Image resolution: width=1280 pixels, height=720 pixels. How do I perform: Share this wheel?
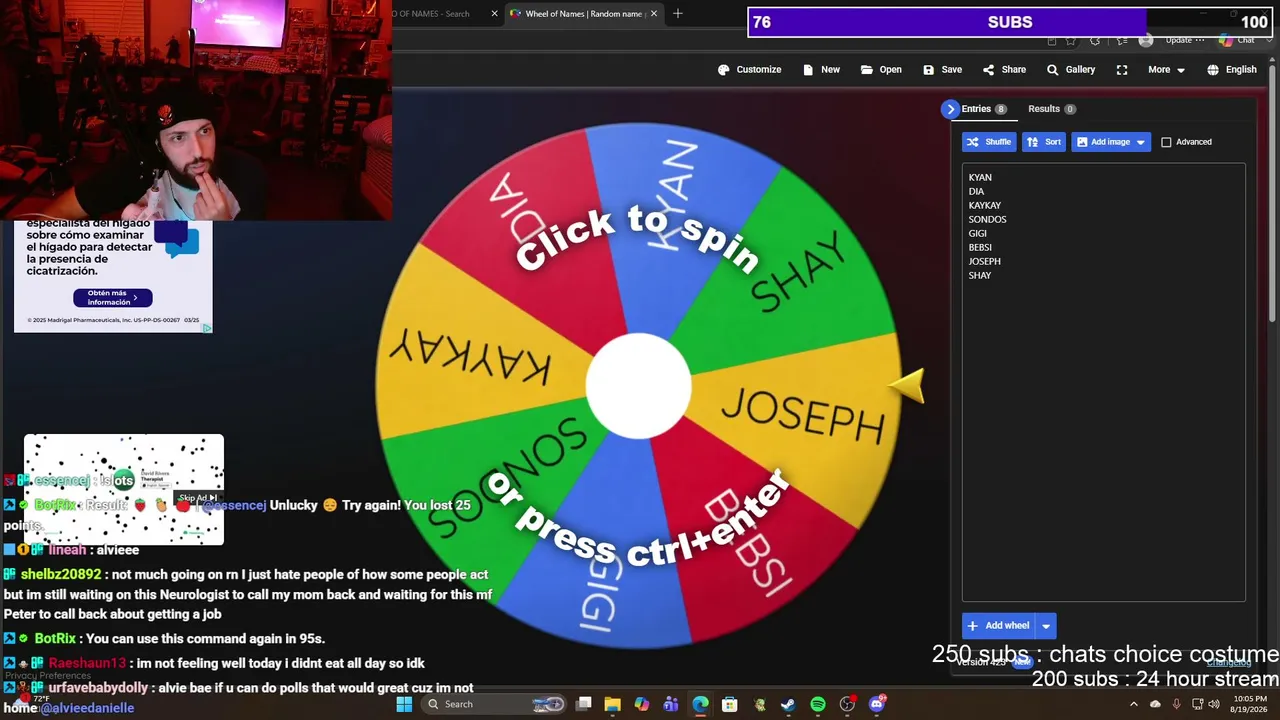(x=1004, y=70)
